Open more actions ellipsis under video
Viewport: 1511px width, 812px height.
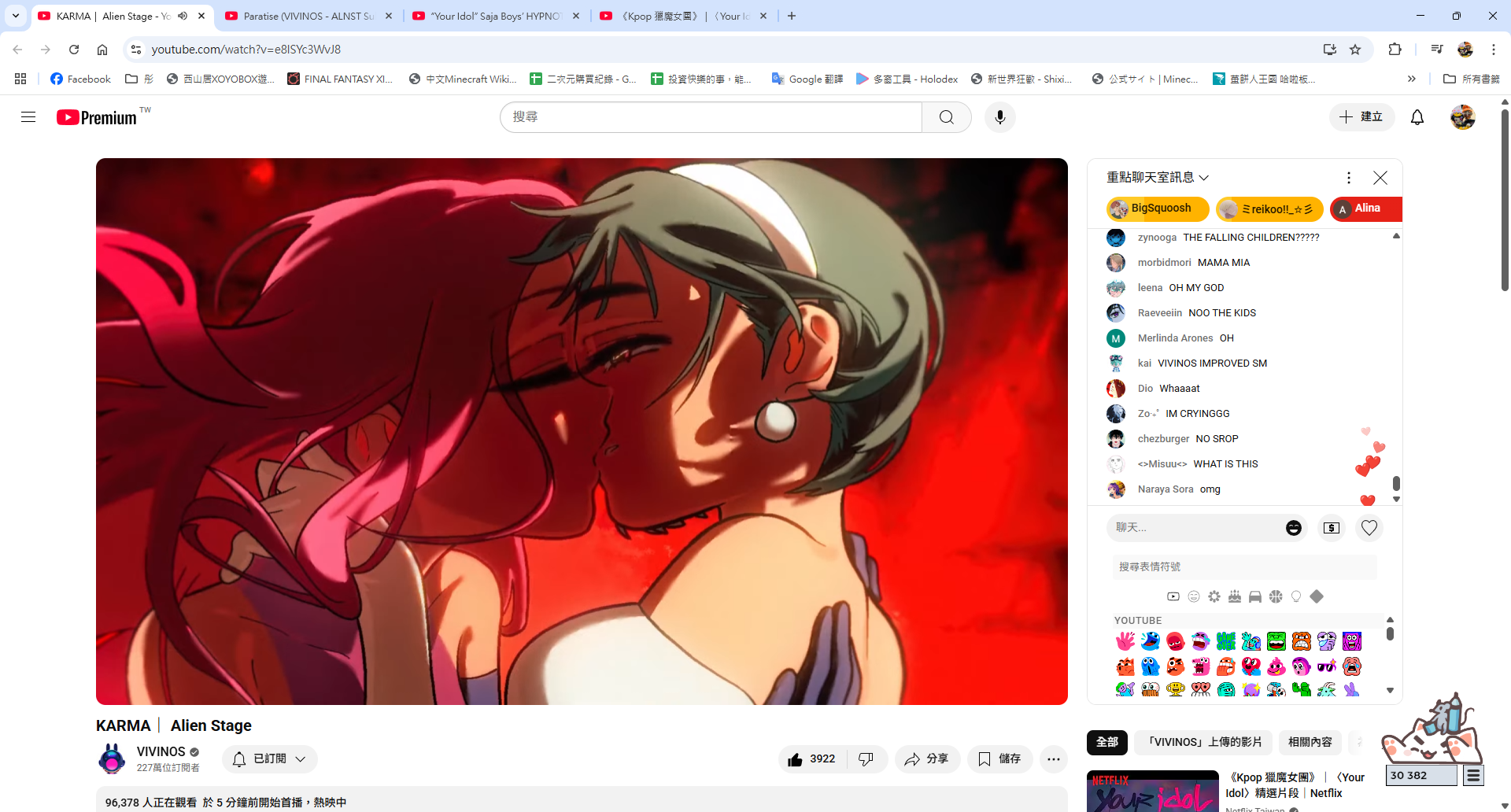(x=1053, y=759)
